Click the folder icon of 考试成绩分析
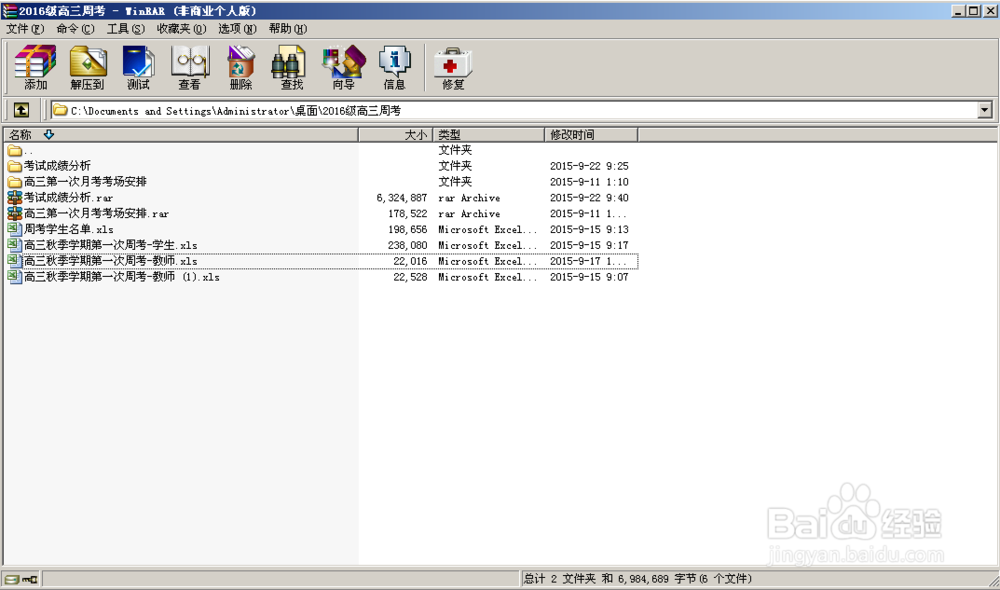This screenshot has height=590, width=1000. (x=15, y=166)
